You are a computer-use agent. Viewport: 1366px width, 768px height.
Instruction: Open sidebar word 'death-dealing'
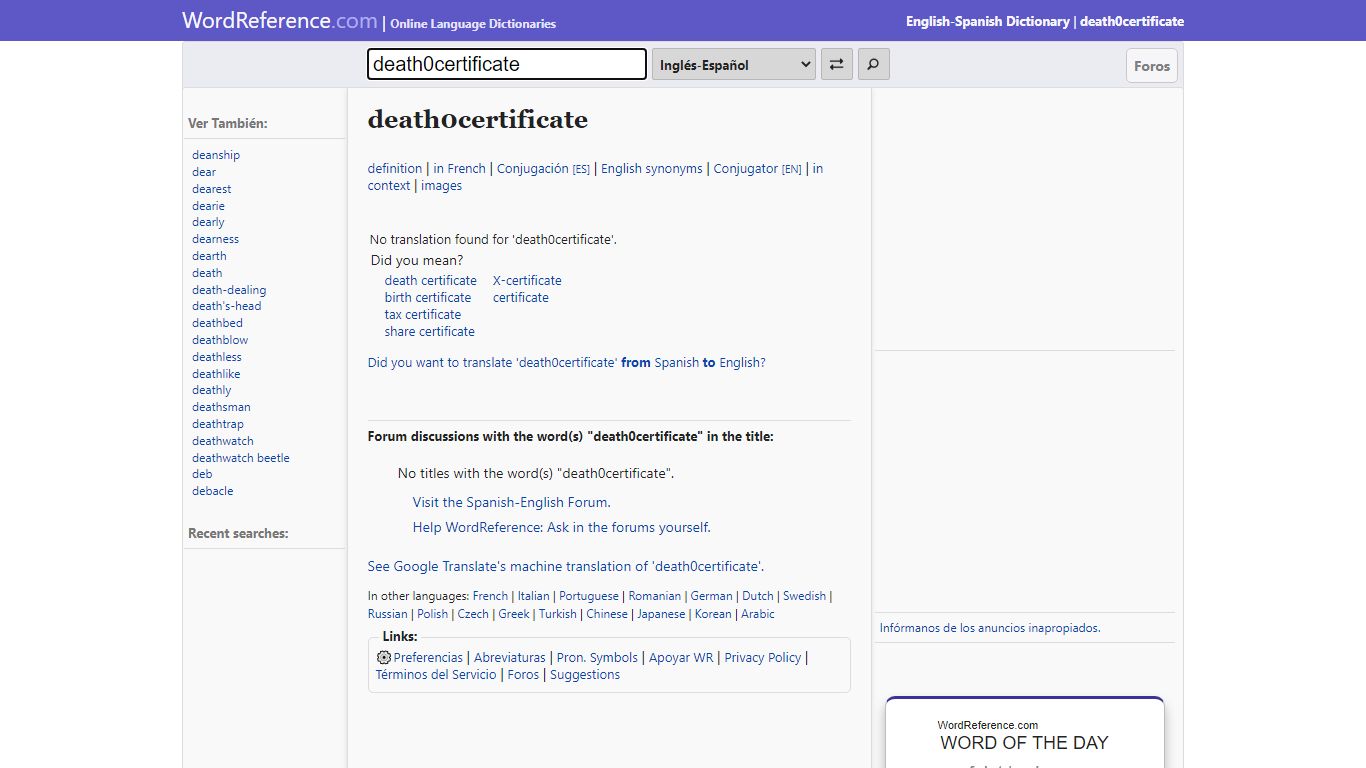(x=229, y=290)
